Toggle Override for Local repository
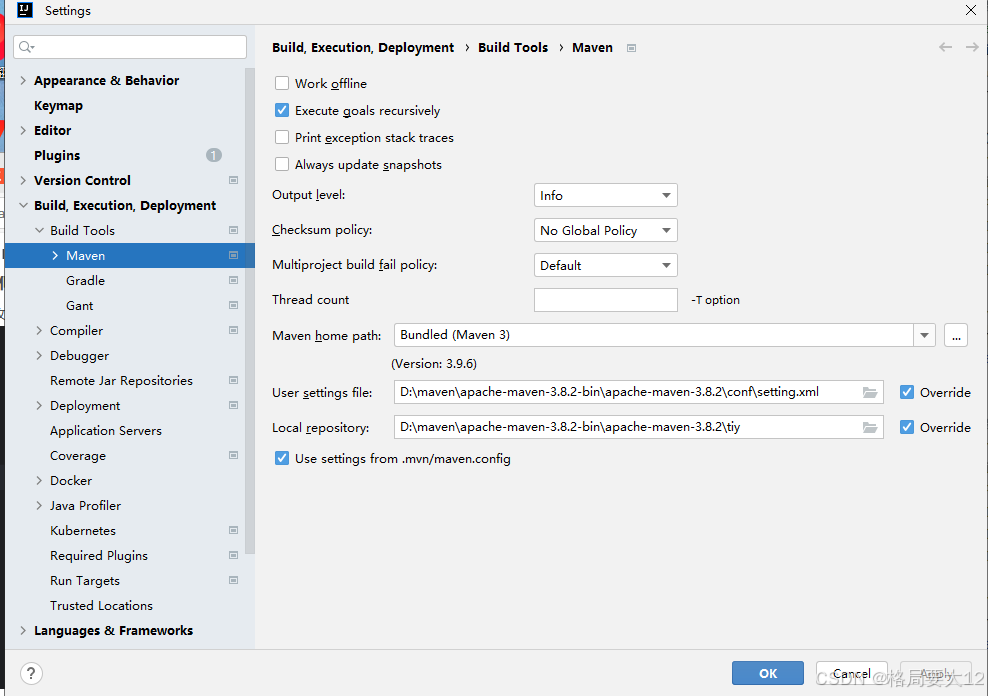The height and width of the screenshot is (696, 988). [x=907, y=428]
